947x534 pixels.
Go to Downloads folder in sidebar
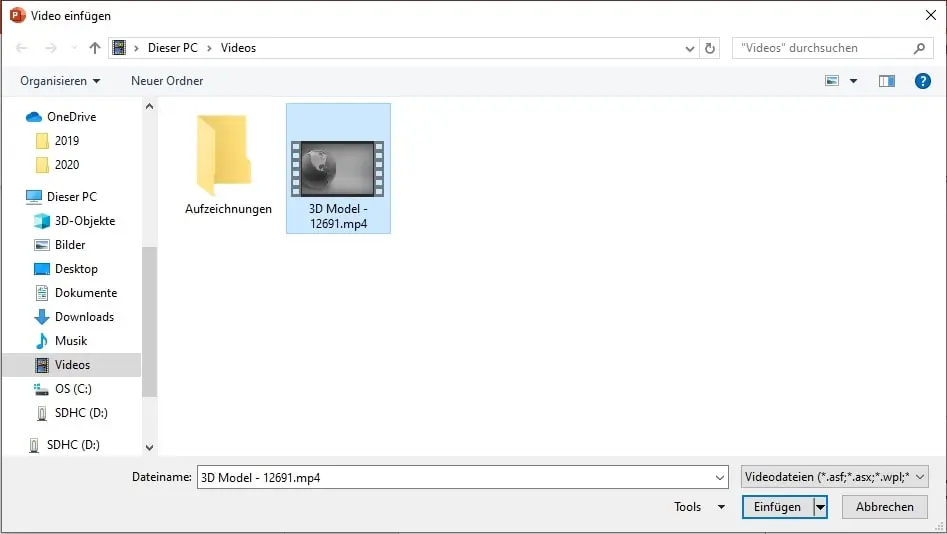[x=84, y=317]
